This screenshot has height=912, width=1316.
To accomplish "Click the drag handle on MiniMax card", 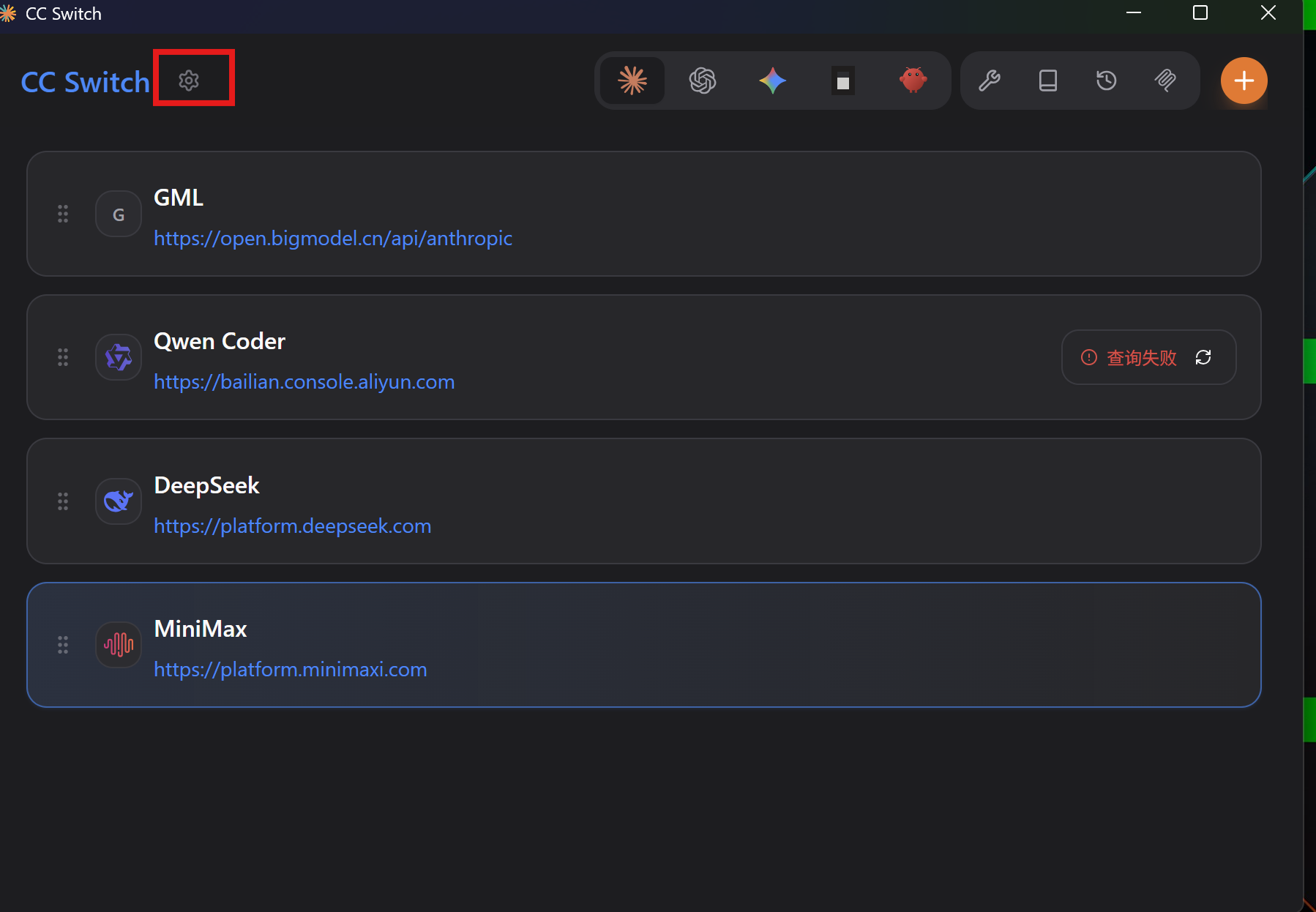I will 63,645.
